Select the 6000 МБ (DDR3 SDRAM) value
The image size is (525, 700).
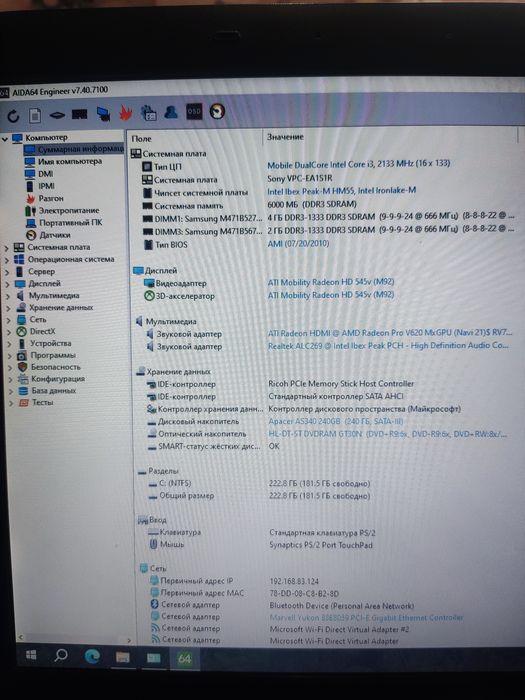[x=312, y=204]
